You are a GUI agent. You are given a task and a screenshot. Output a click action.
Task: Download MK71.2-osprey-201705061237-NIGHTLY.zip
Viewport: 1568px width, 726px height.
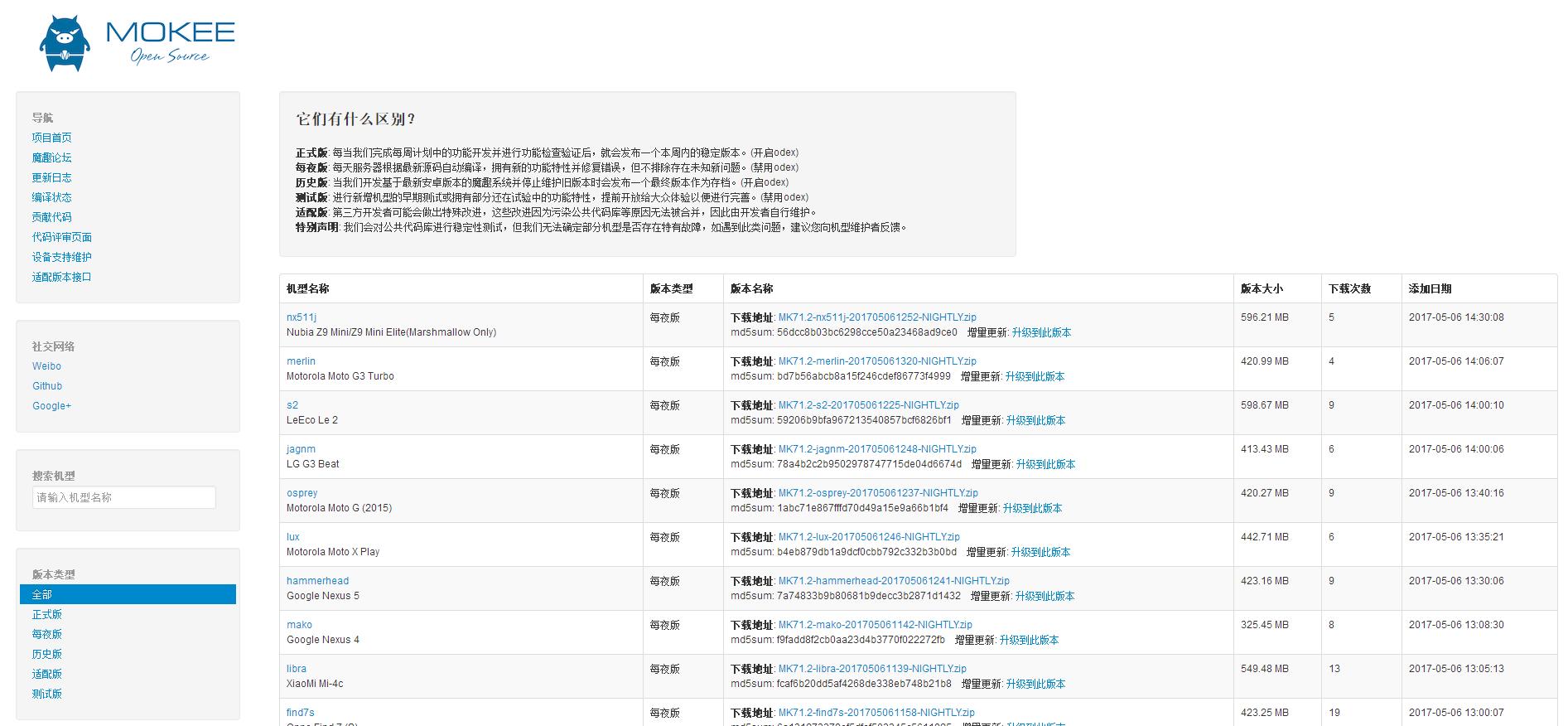pos(878,493)
